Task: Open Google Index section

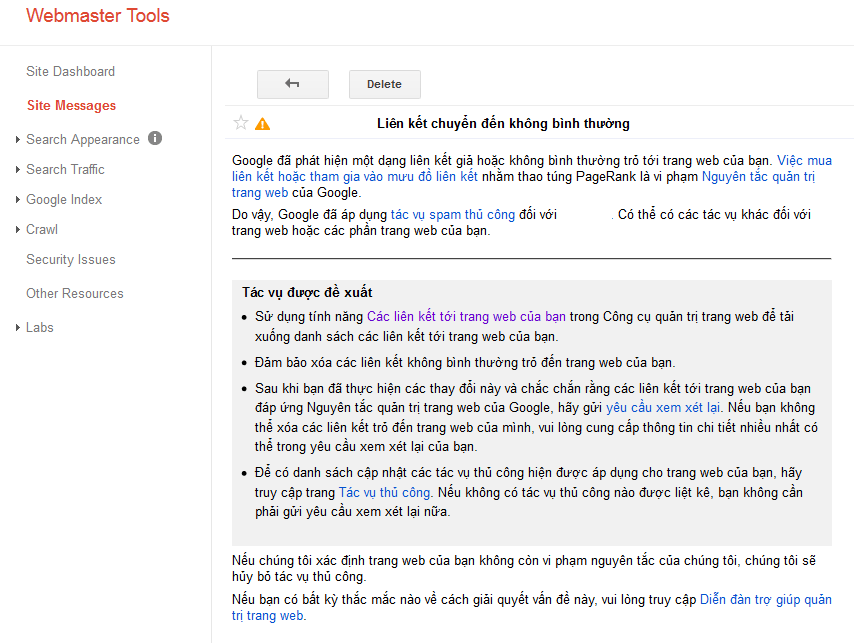Action: tap(64, 199)
